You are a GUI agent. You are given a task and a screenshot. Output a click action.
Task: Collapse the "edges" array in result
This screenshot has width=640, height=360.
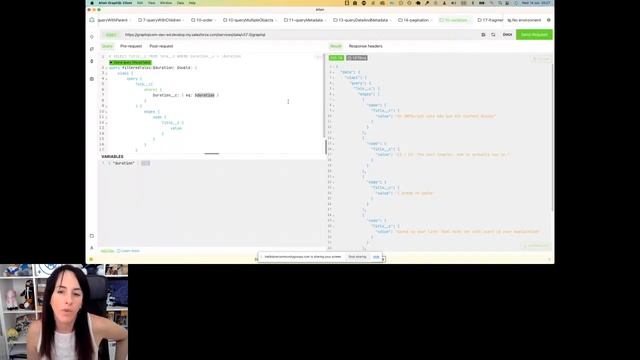(x=333, y=94)
